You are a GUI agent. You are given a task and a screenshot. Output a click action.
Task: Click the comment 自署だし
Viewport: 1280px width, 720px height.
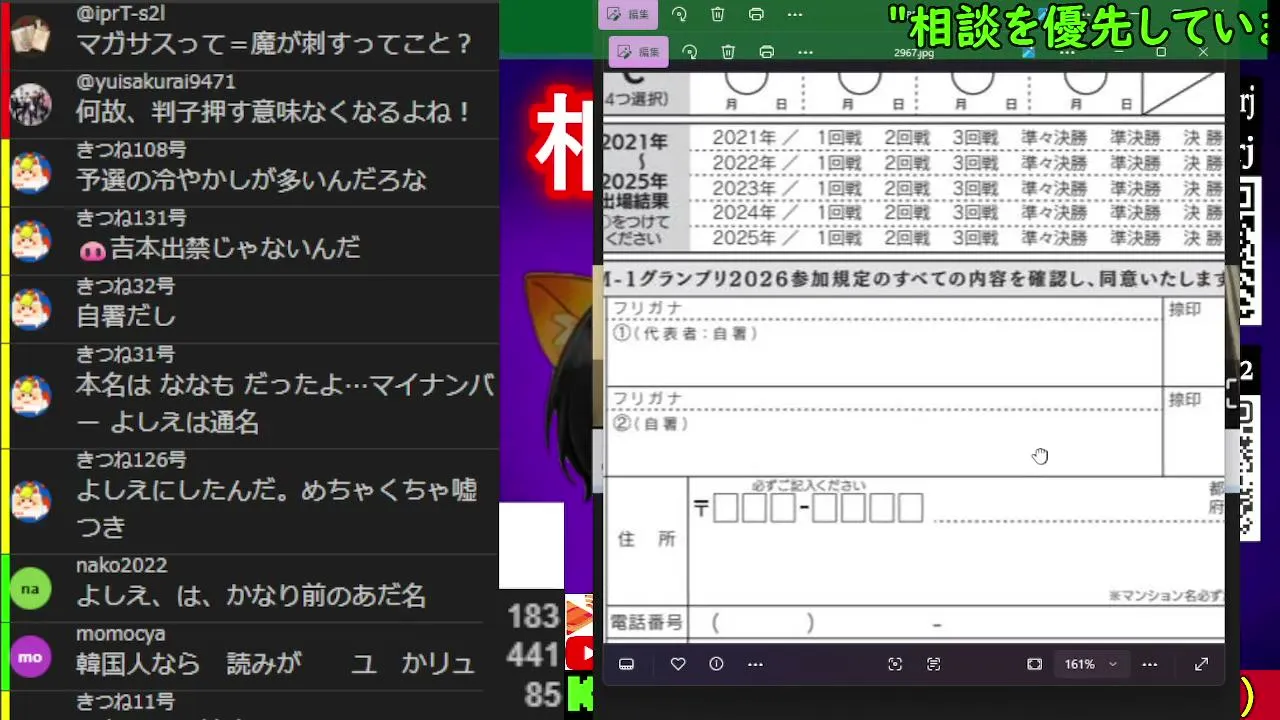(x=126, y=316)
